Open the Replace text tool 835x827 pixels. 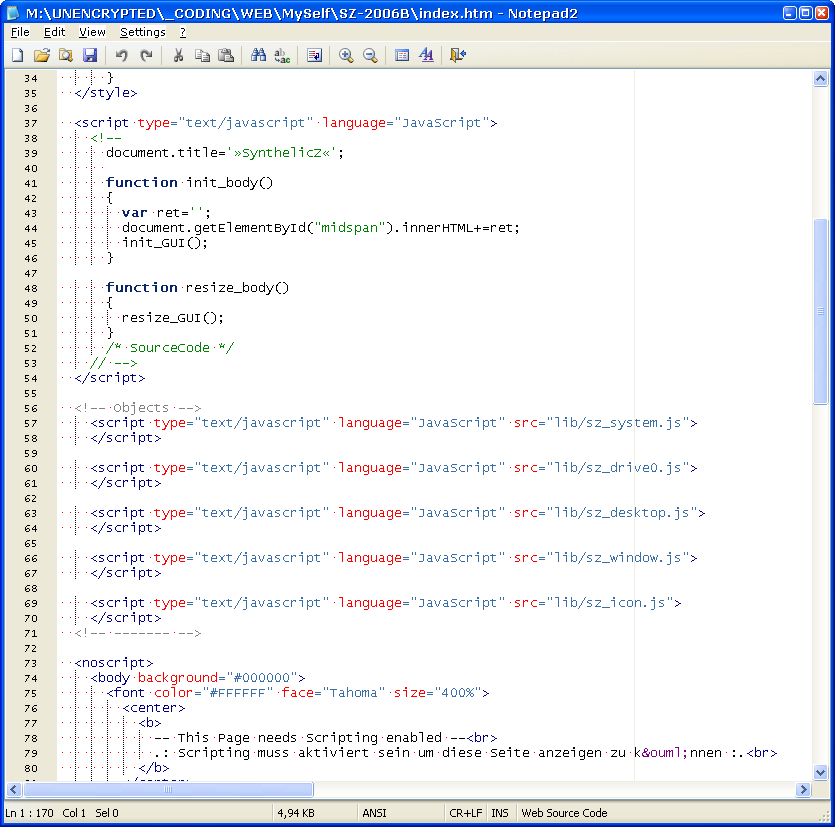point(282,55)
